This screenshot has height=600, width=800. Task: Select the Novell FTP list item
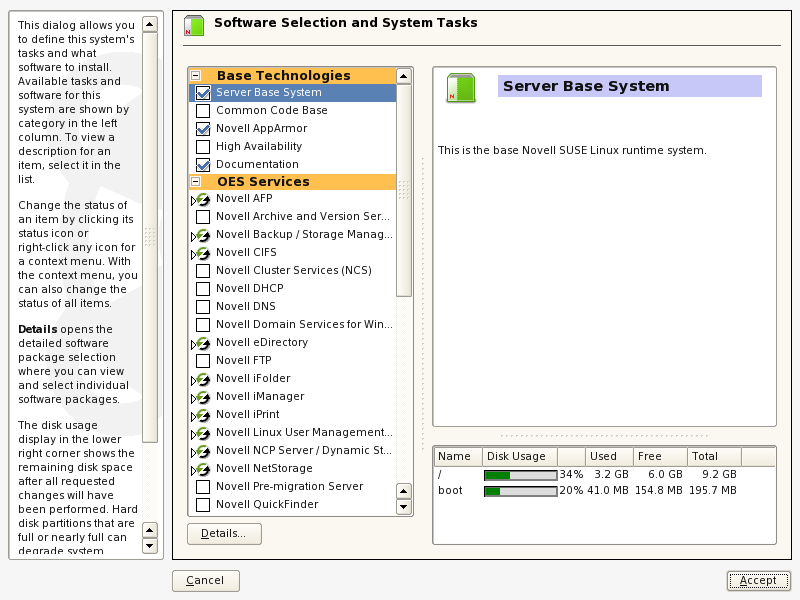(x=243, y=360)
